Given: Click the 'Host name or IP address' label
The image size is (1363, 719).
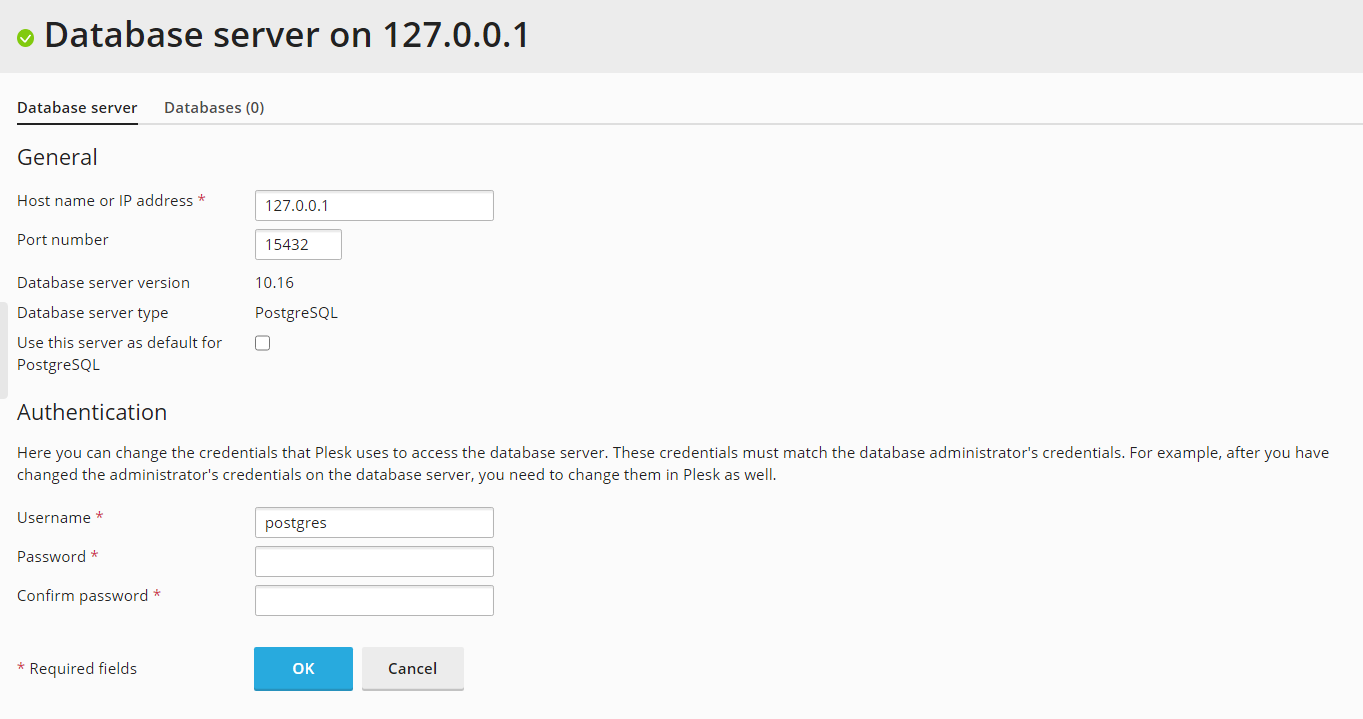Looking at the screenshot, I should tap(105, 201).
